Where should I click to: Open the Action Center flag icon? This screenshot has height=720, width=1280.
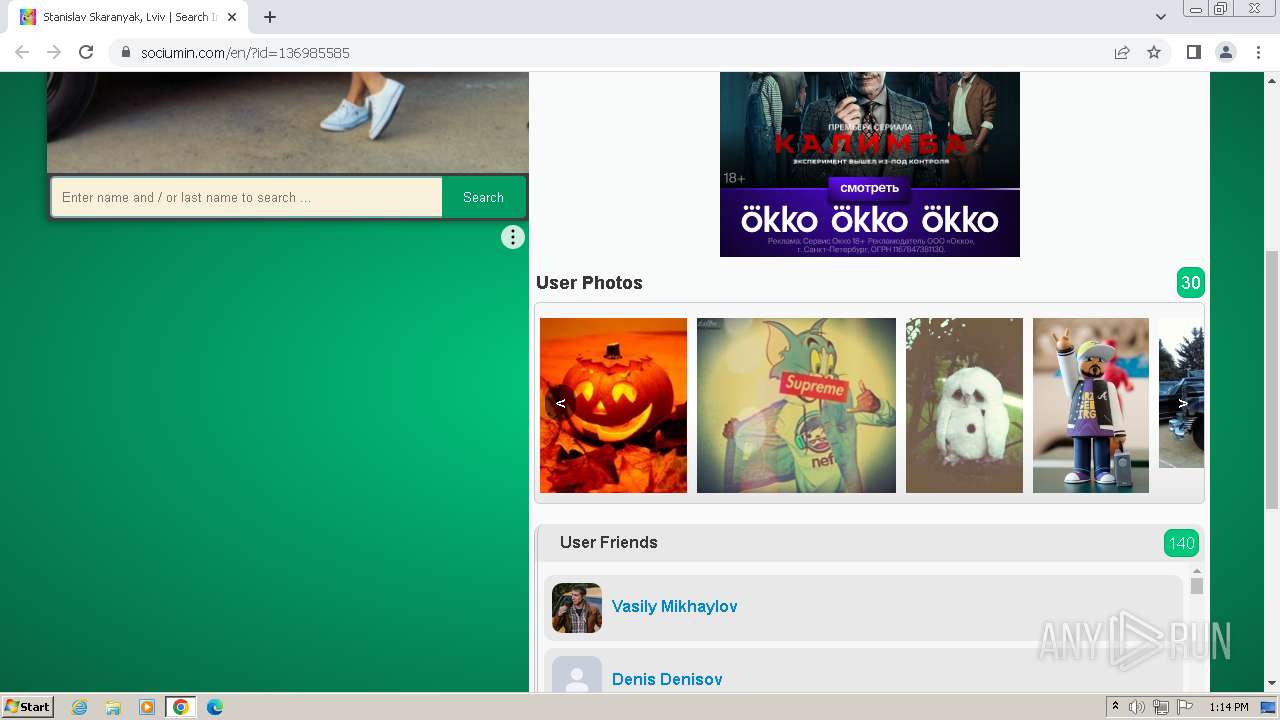[x=1184, y=707]
